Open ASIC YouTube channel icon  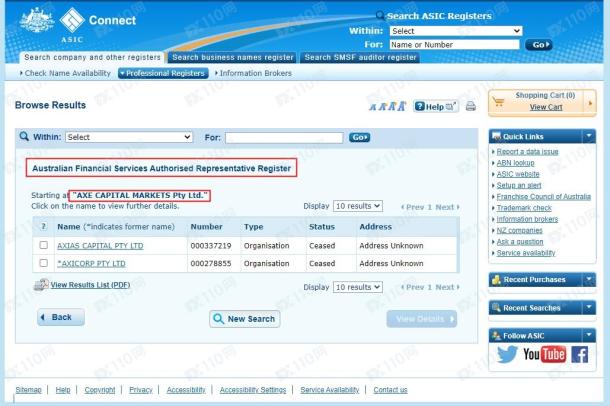(x=544, y=354)
